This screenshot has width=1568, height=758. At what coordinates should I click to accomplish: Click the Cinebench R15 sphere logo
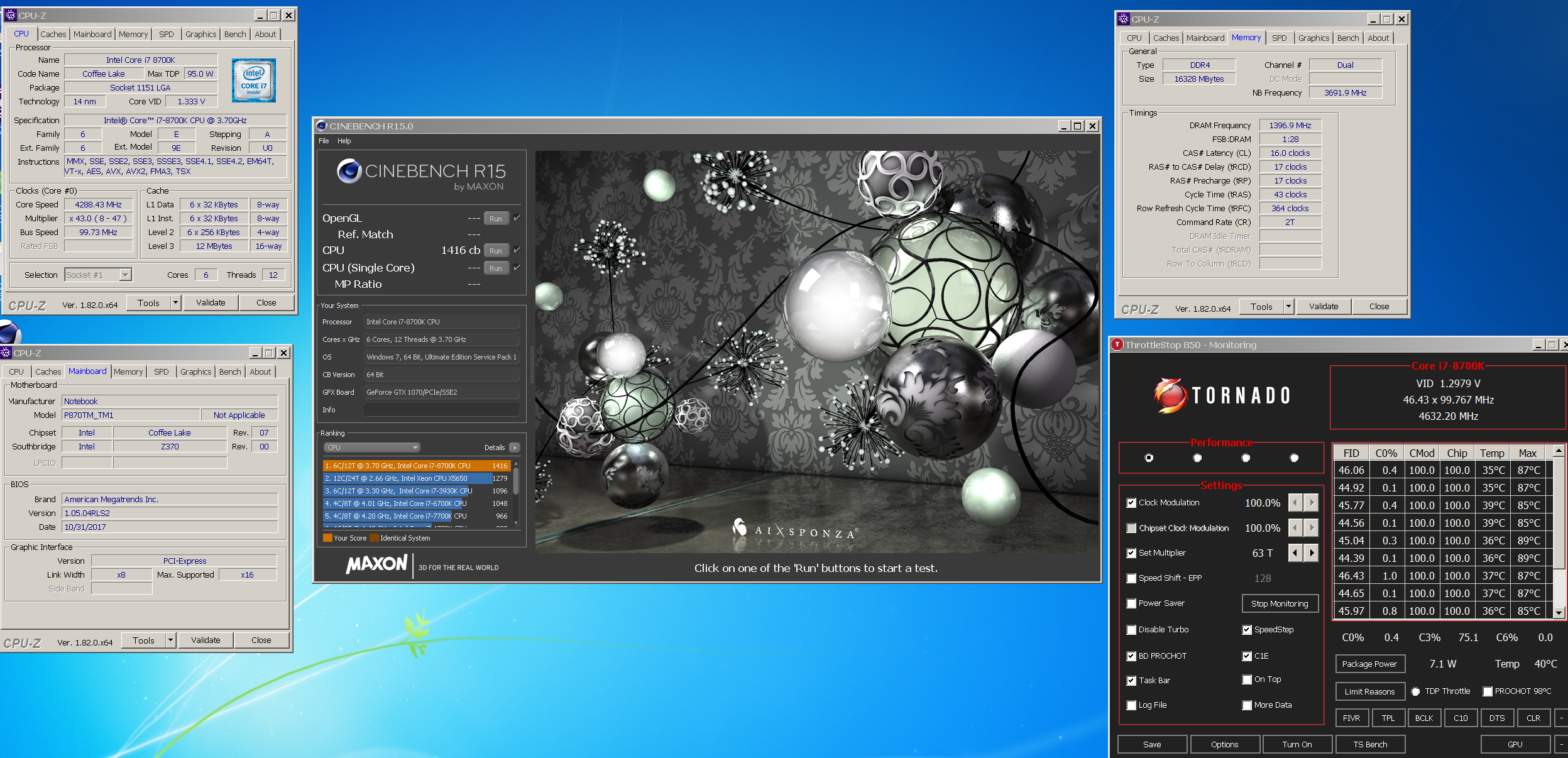(349, 171)
